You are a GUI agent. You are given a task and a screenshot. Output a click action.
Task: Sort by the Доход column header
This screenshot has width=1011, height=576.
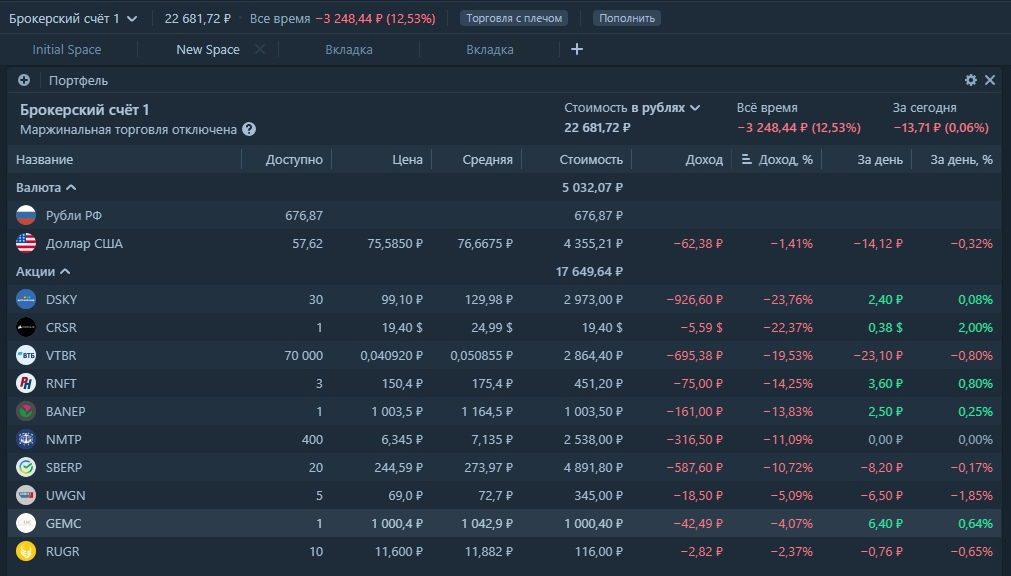click(x=704, y=159)
